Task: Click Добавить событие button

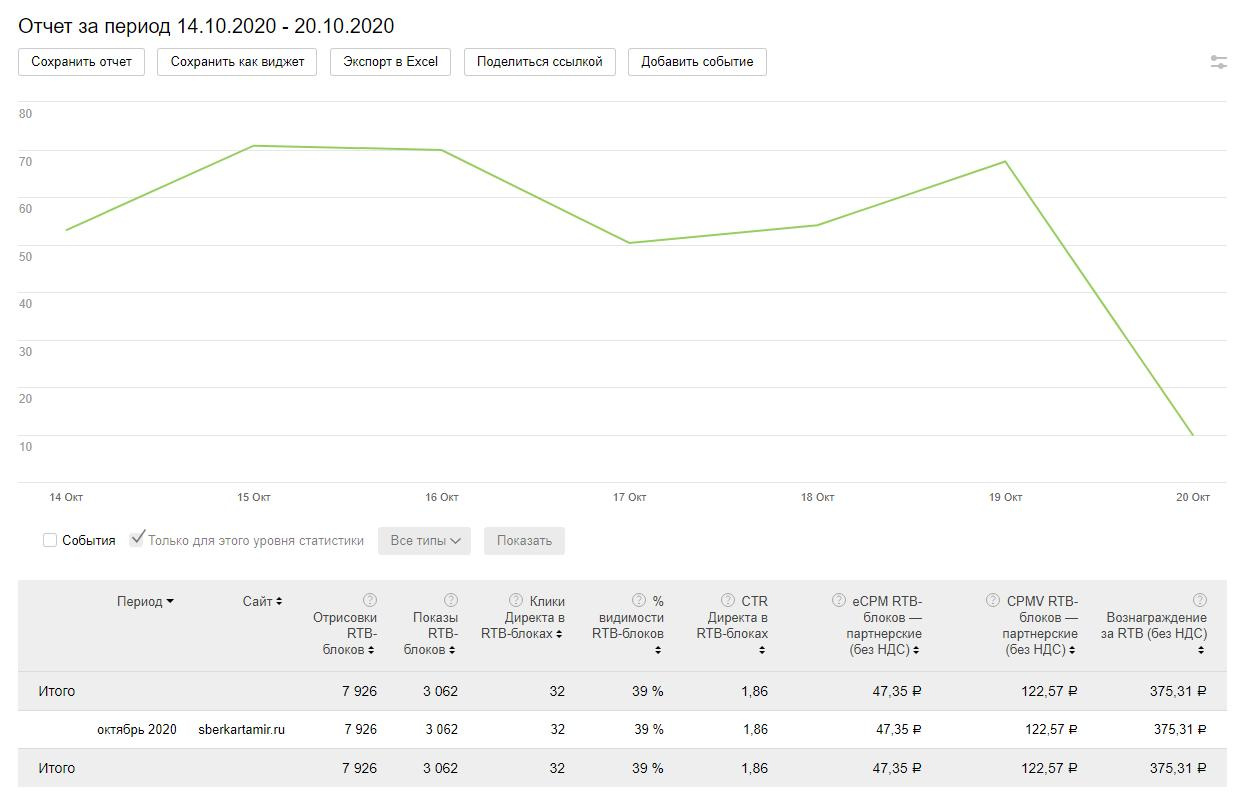Action: [x=697, y=62]
